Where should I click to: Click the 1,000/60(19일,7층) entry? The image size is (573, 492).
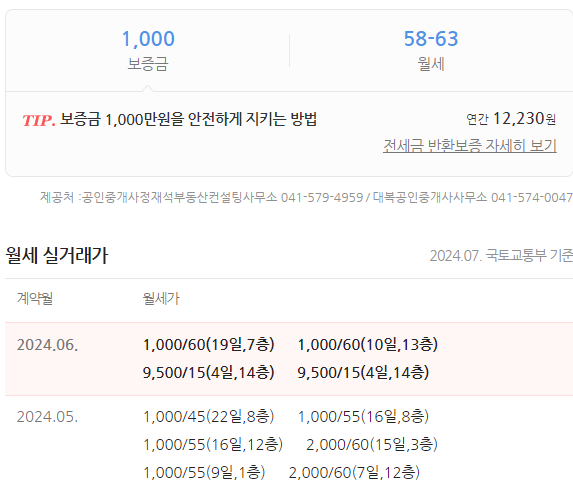pos(208,344)
